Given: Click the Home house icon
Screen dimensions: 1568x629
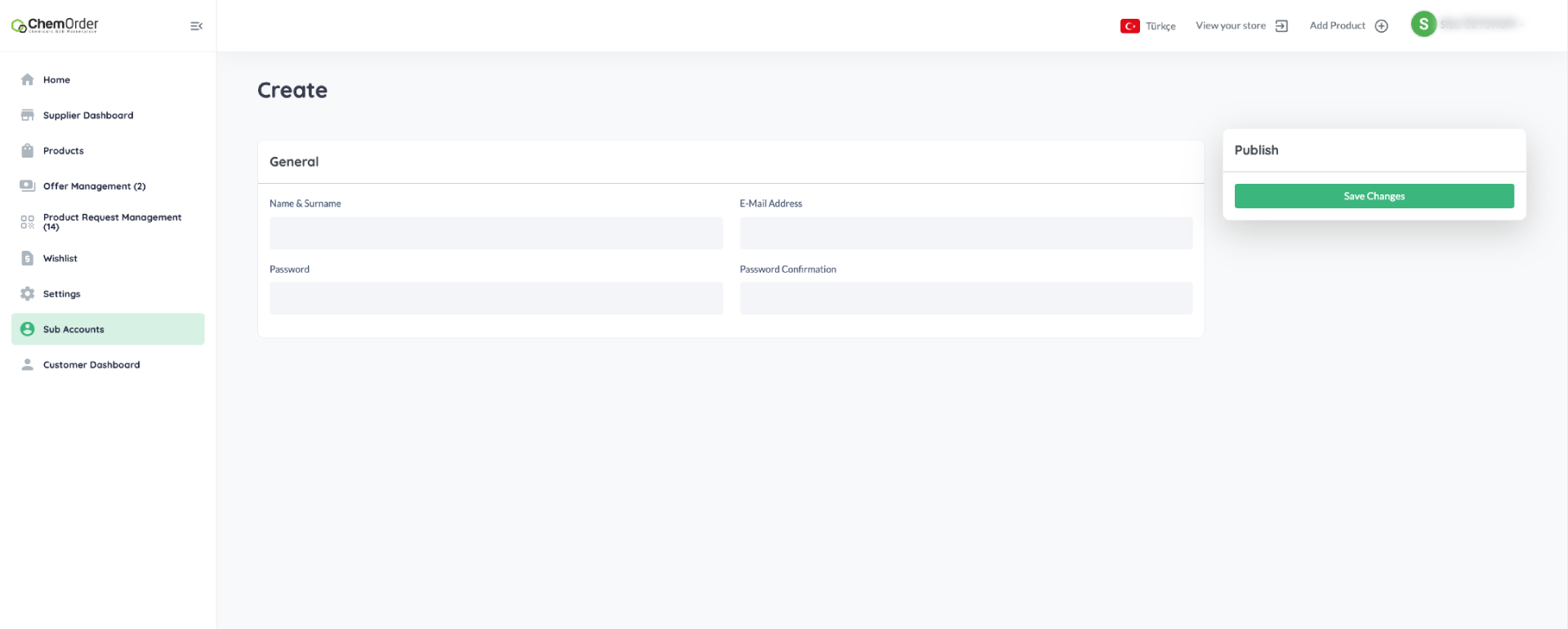Looking at the screenshot, I should [x=27, y=80].
